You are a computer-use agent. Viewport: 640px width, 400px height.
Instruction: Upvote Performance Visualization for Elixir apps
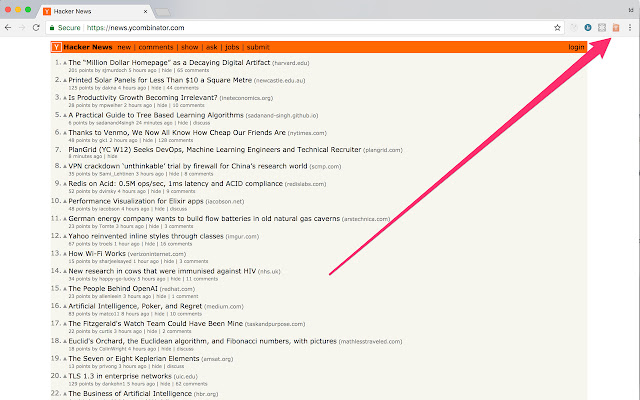(x=64, y=202)
